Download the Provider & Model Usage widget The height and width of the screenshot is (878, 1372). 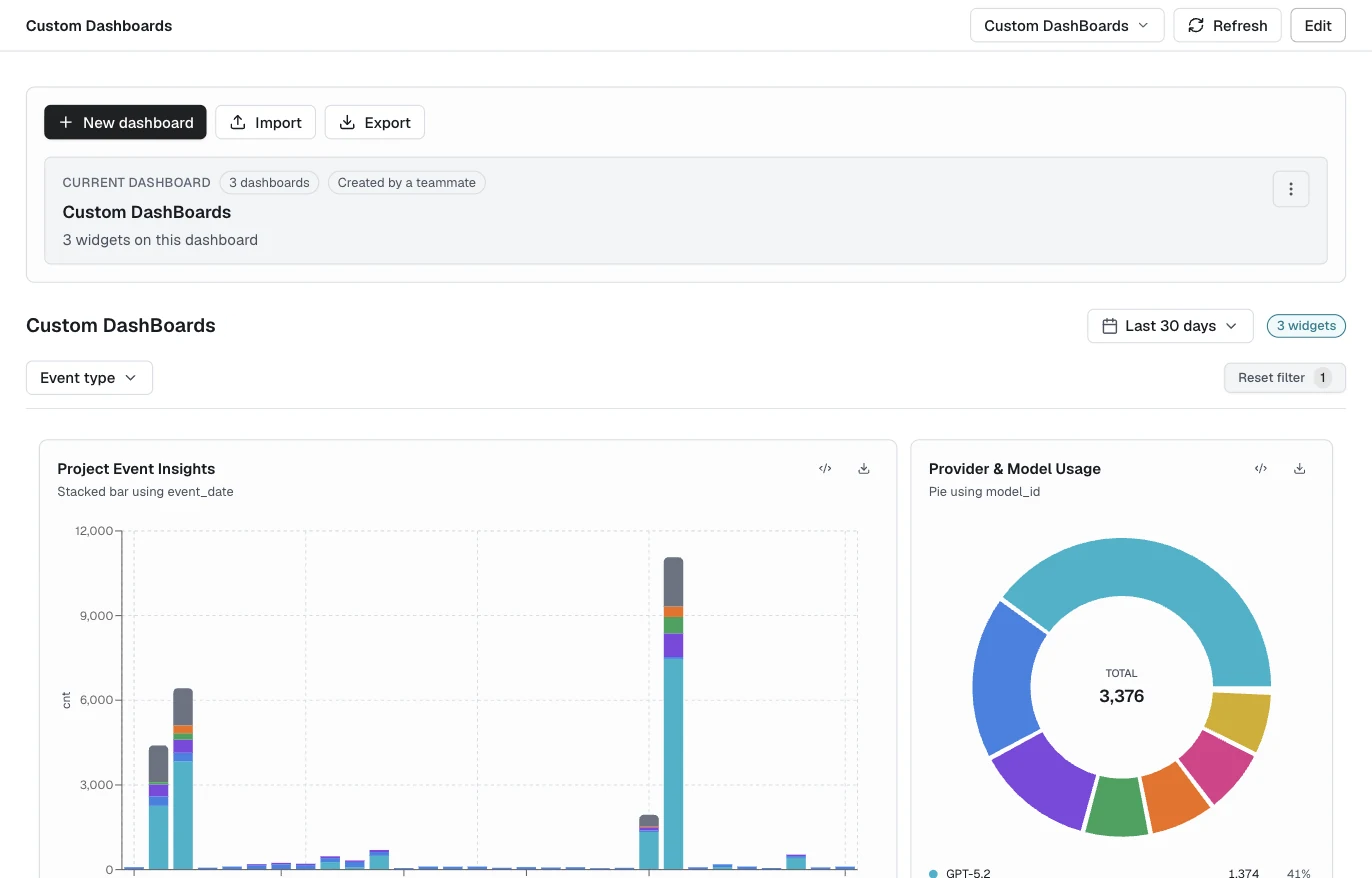pyautogui.click(x=1300, y=468)
